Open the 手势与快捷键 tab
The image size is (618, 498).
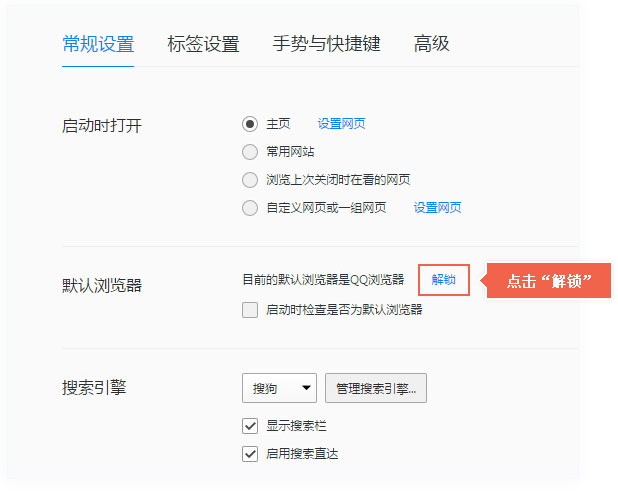[326, 44]
